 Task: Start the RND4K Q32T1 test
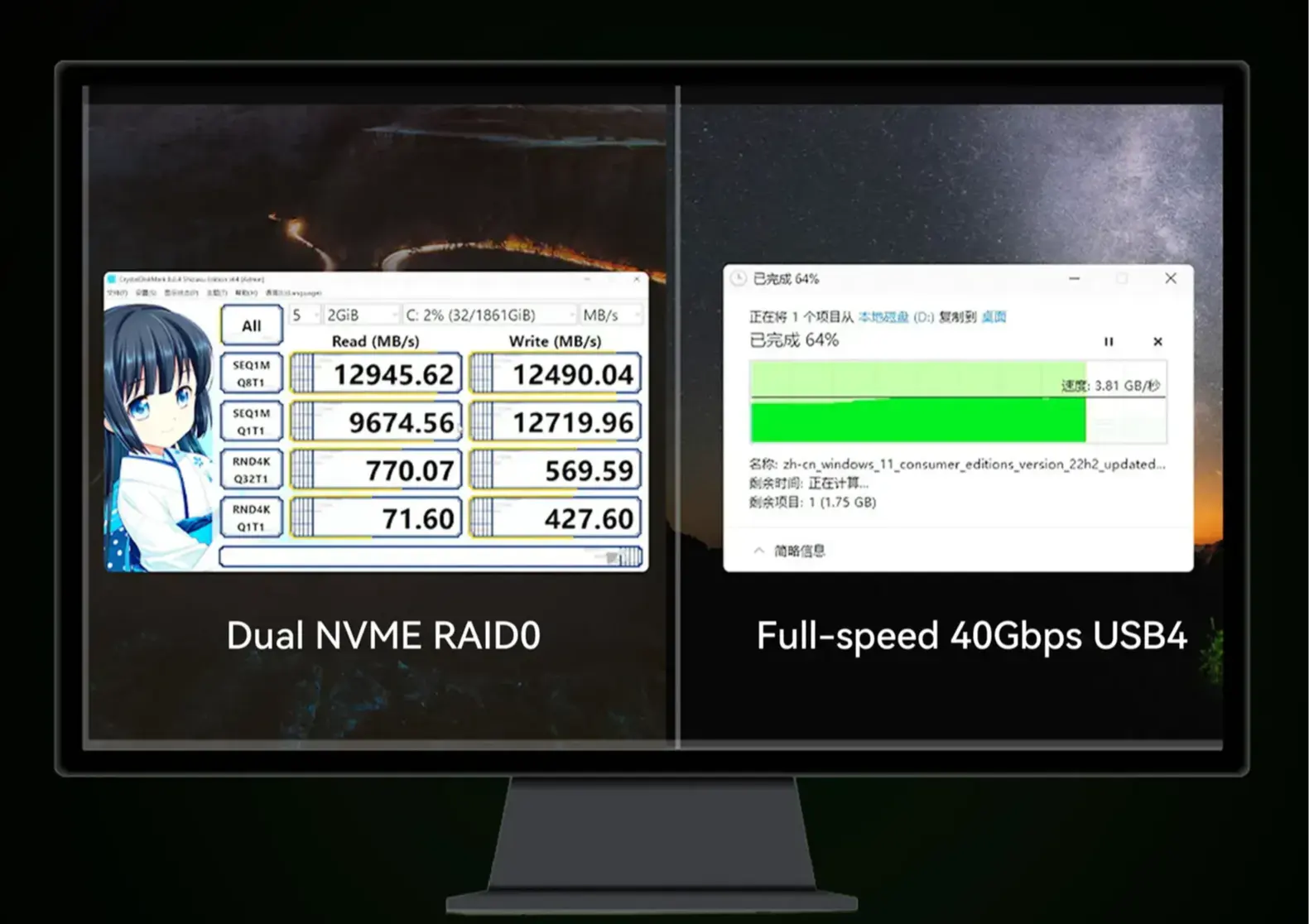[252, 469]
